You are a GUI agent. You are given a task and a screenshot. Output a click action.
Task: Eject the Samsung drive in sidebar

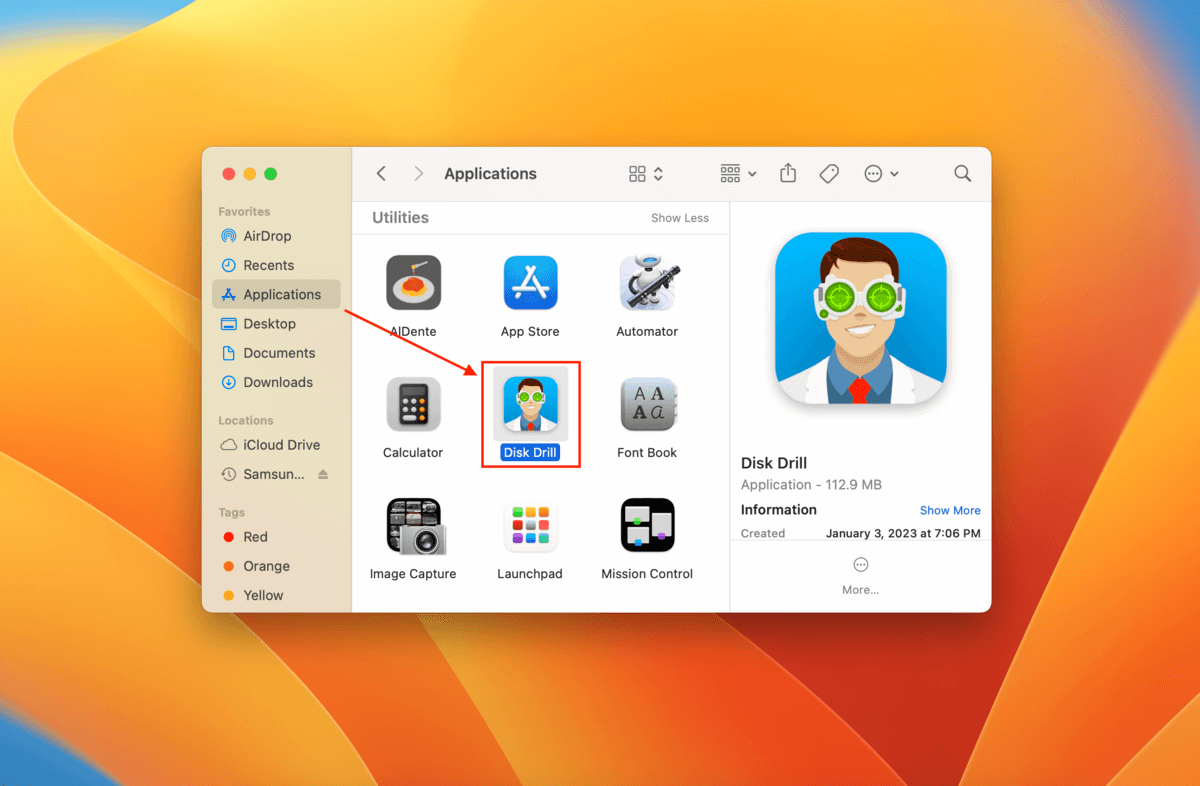[x=323, y=474]
